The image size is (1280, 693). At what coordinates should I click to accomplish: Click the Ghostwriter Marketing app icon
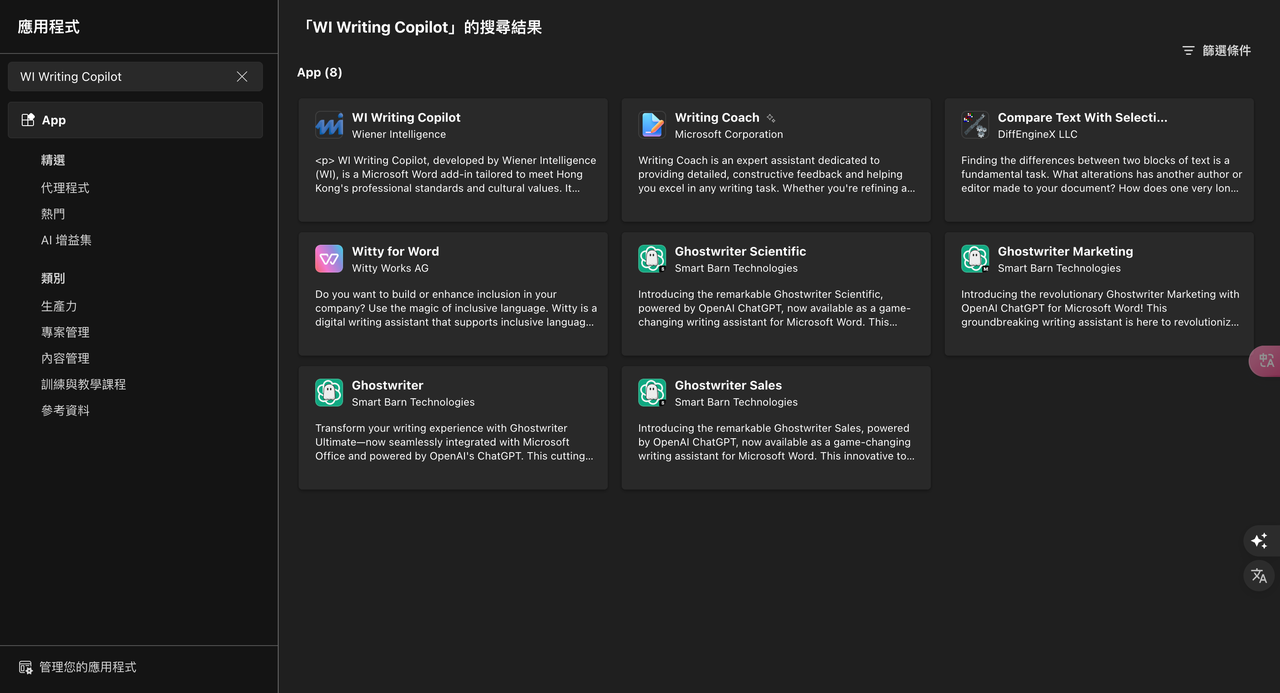tap(975, 259)
